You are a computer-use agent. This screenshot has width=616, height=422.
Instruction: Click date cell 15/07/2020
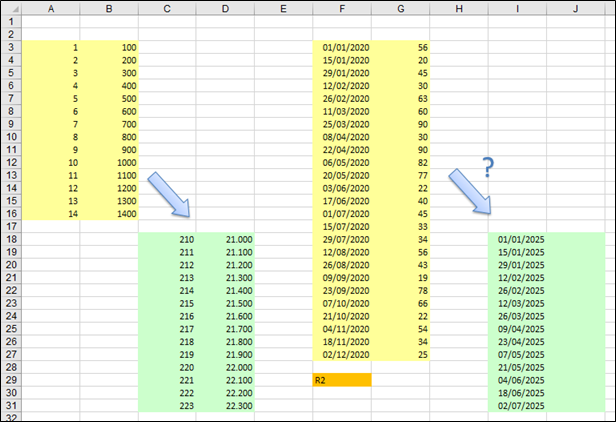pos(342,226)
